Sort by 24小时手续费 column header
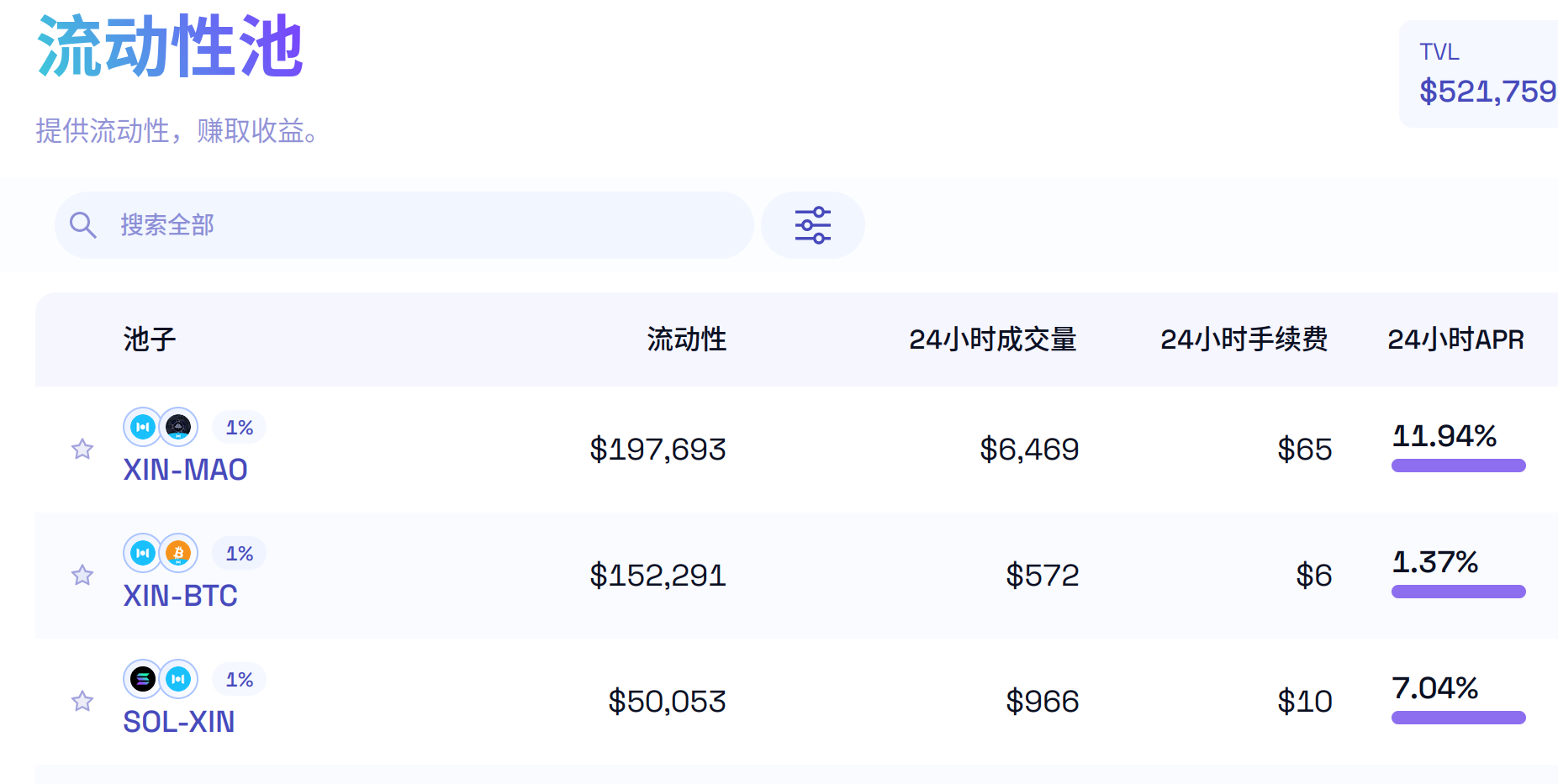Viewport: 1558px width, 784px height. point(1244,339)
